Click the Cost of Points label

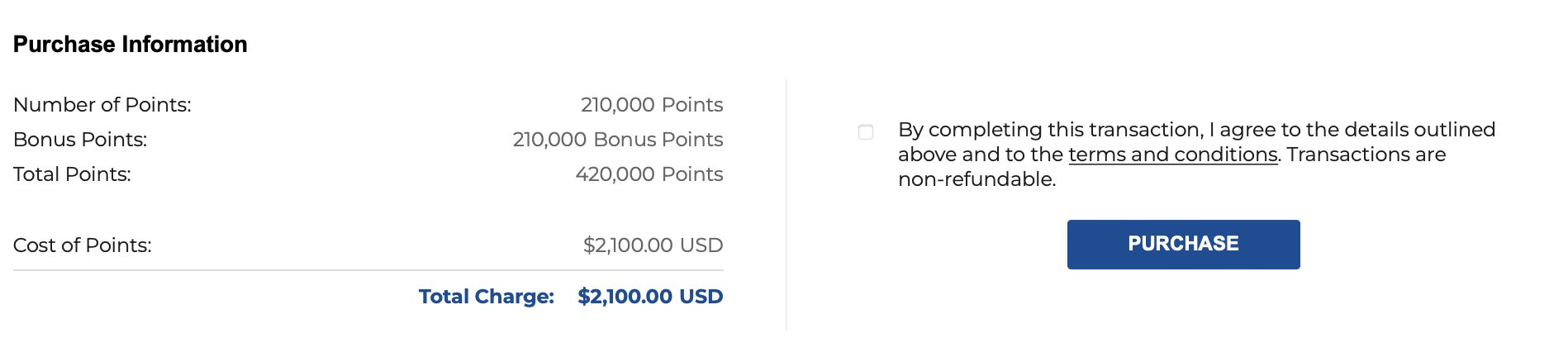83,245
